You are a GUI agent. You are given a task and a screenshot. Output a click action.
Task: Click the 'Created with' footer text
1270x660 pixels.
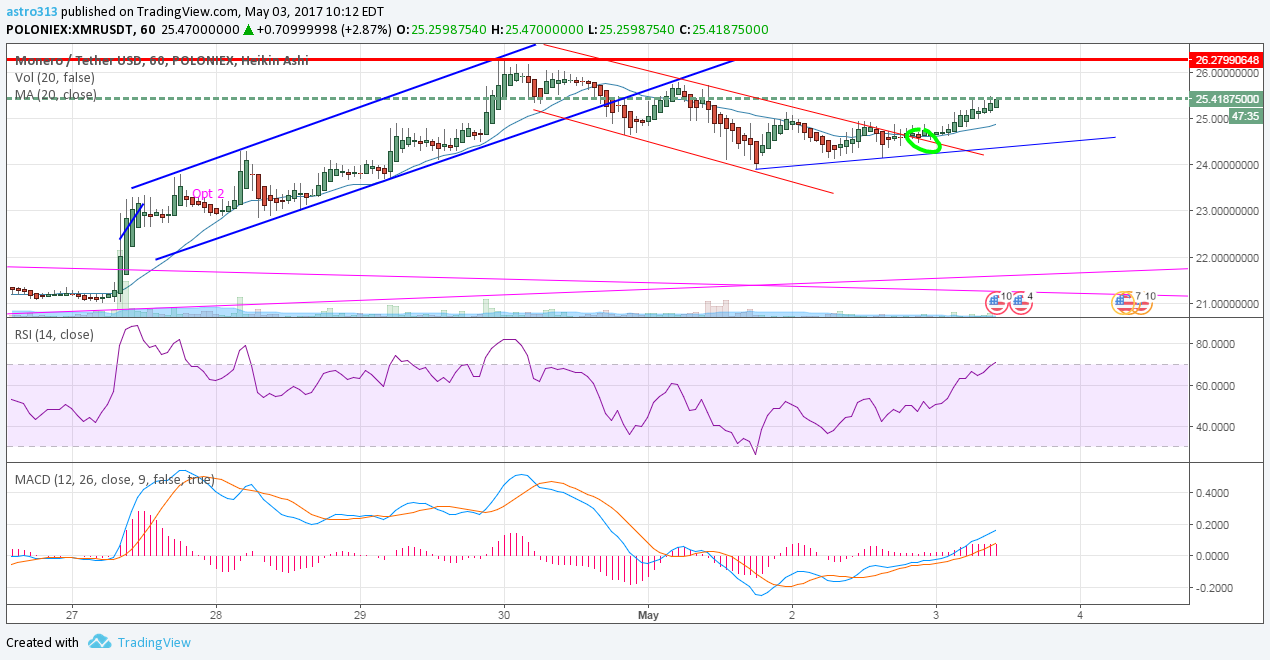[x=42, y=643]
